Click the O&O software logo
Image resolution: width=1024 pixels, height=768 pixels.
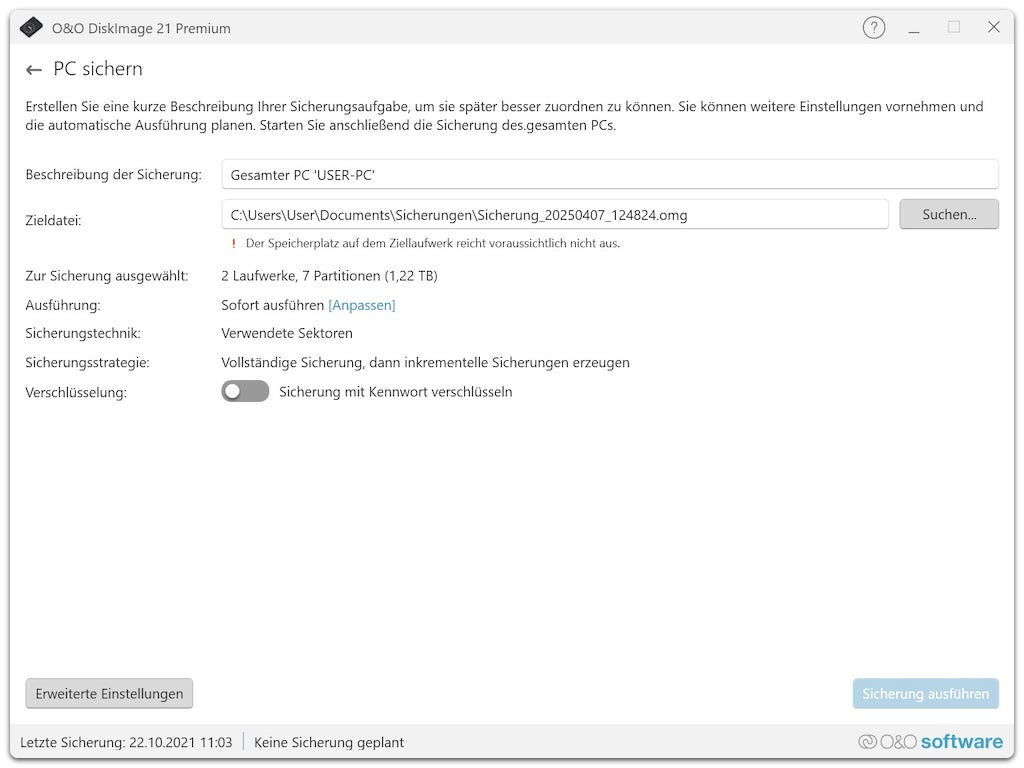pyautogui.click(x=930, y=742)
